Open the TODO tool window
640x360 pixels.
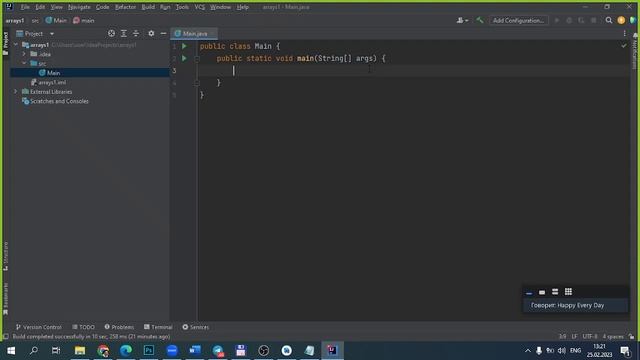click(x=83, y=327)
